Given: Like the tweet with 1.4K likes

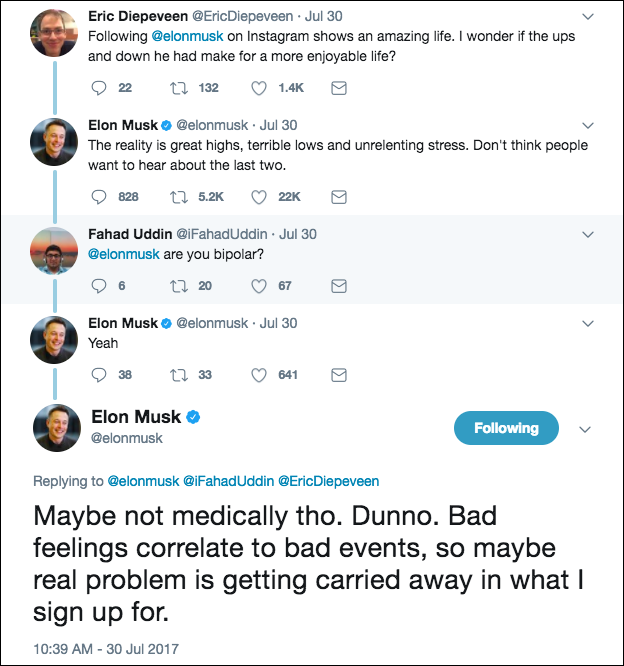Looking at the screenshot, I should (x=258, y=88).
